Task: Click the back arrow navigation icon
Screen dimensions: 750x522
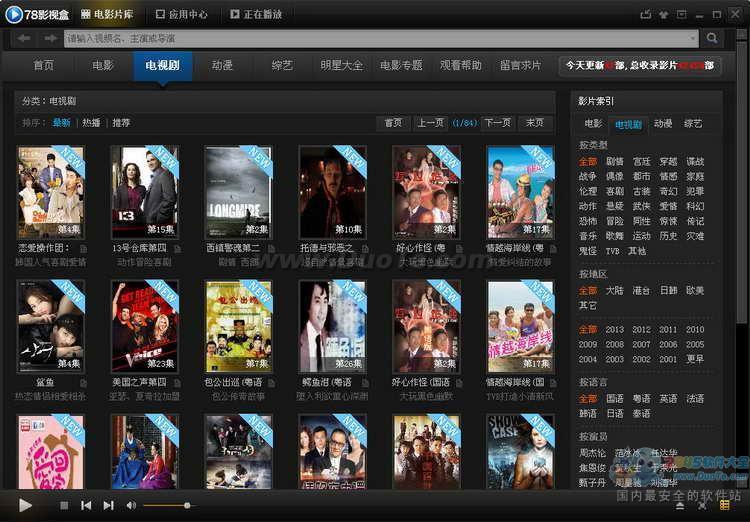Action: [24, 38]
